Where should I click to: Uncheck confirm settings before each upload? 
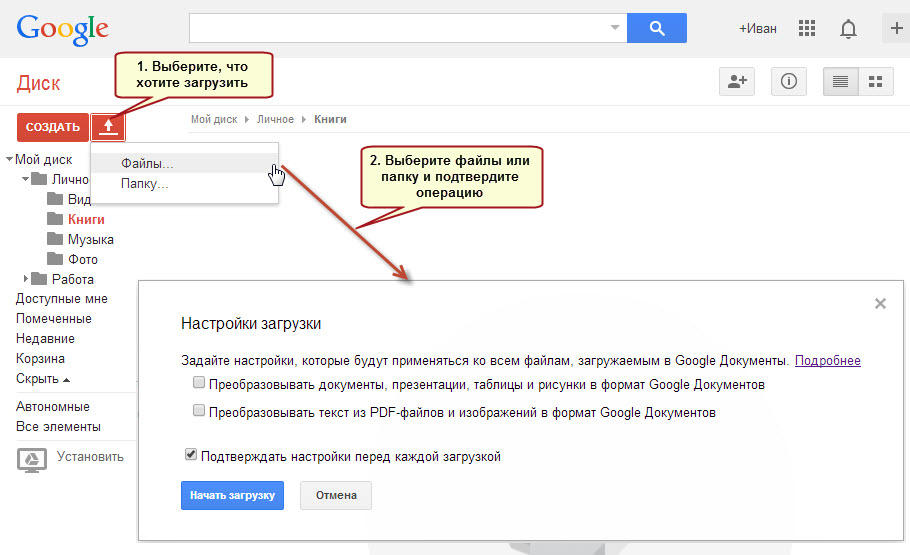191,455
